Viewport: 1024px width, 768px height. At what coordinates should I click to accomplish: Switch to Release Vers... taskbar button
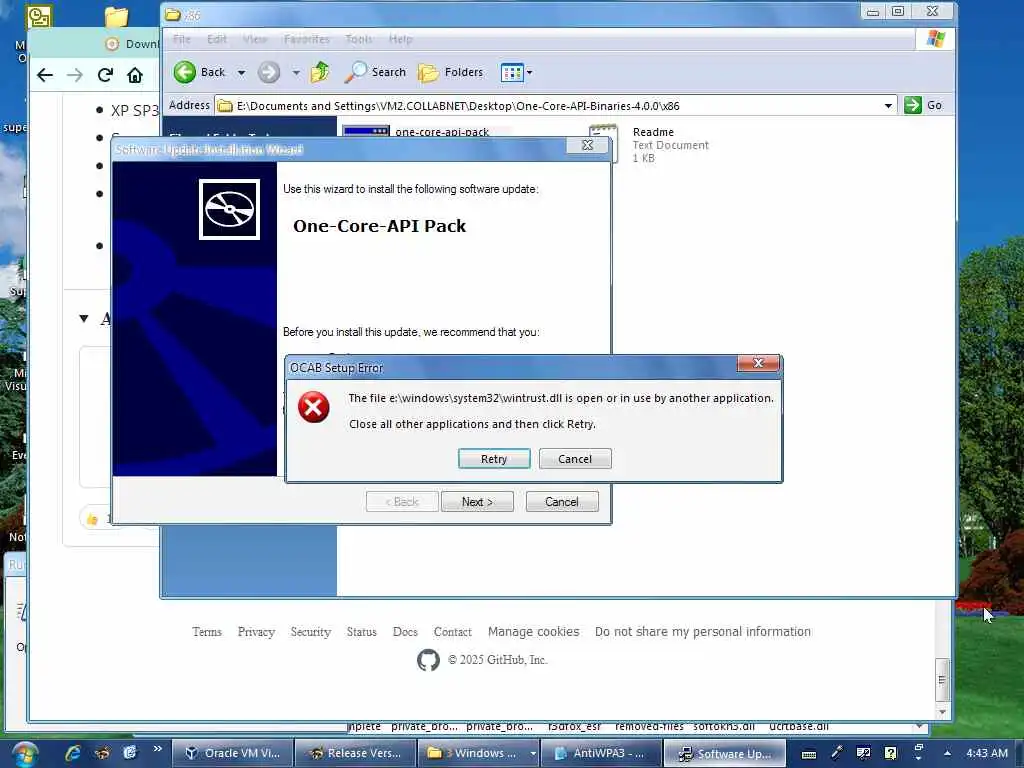pos(355,753)
